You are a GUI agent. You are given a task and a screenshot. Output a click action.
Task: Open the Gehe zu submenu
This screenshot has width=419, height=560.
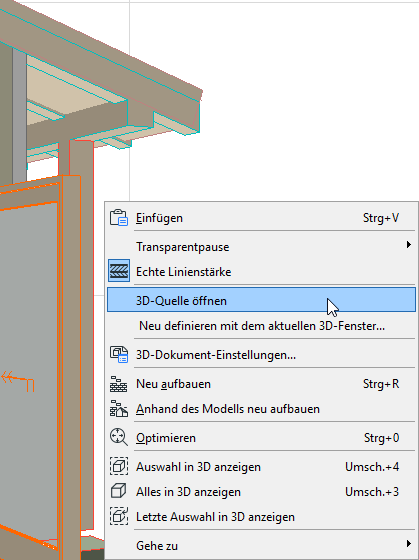tap(261, 546)
